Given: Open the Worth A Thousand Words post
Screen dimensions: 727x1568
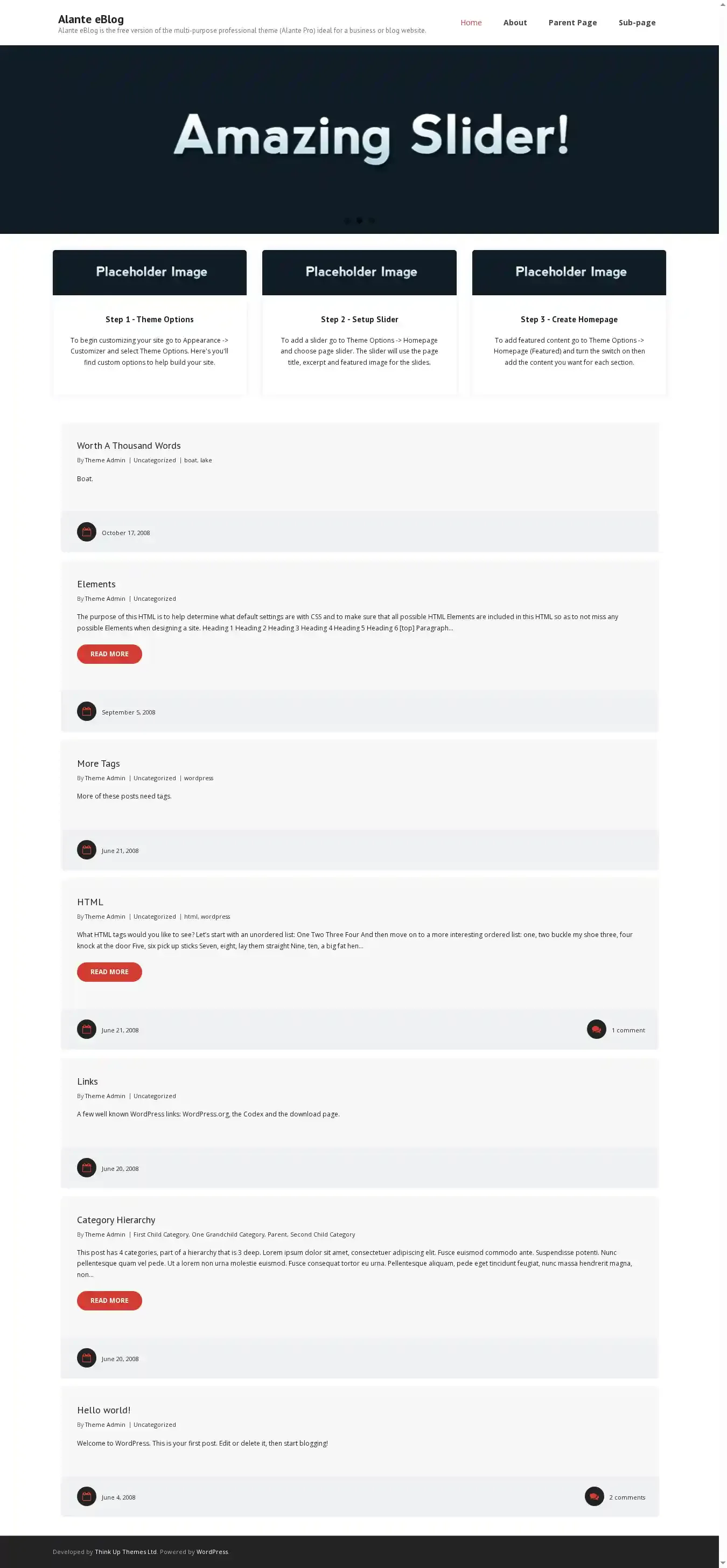Looking at the screenshot, I should point(129,446).
